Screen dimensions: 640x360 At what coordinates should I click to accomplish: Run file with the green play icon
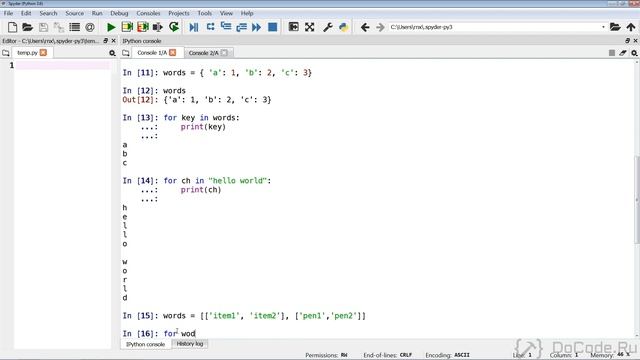111,27
